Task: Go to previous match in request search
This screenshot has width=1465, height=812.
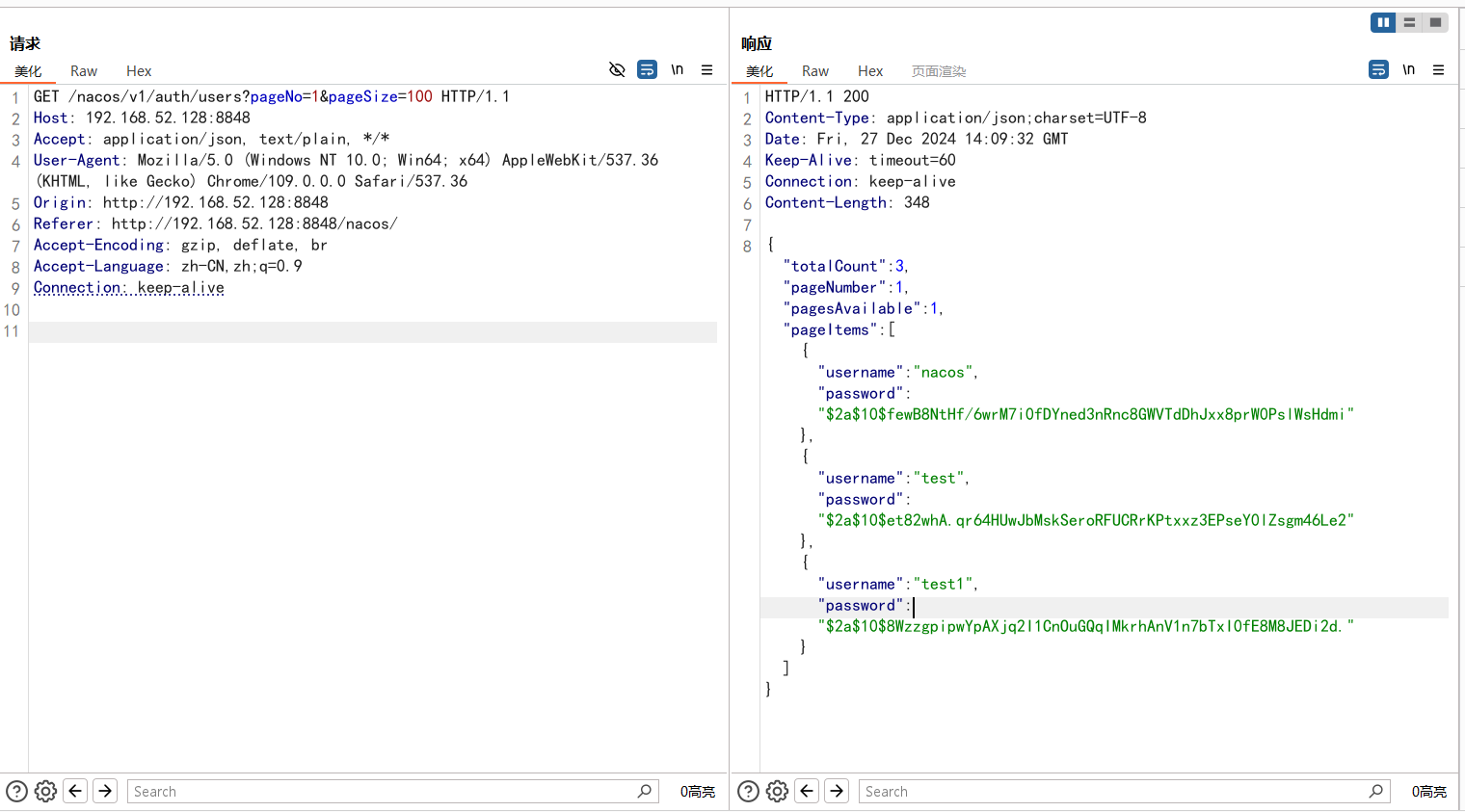Action: [x=76, y=791]
